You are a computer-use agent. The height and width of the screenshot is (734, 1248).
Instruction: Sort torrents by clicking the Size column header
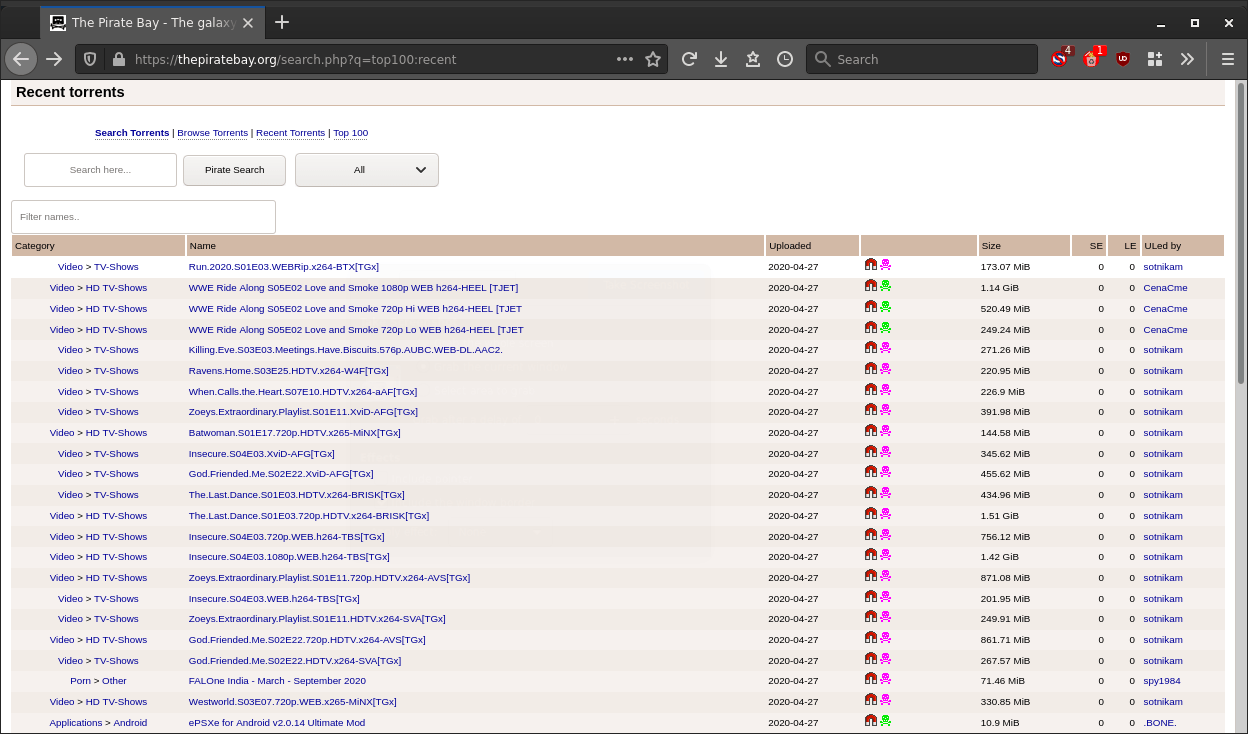(x=991, y=245)
